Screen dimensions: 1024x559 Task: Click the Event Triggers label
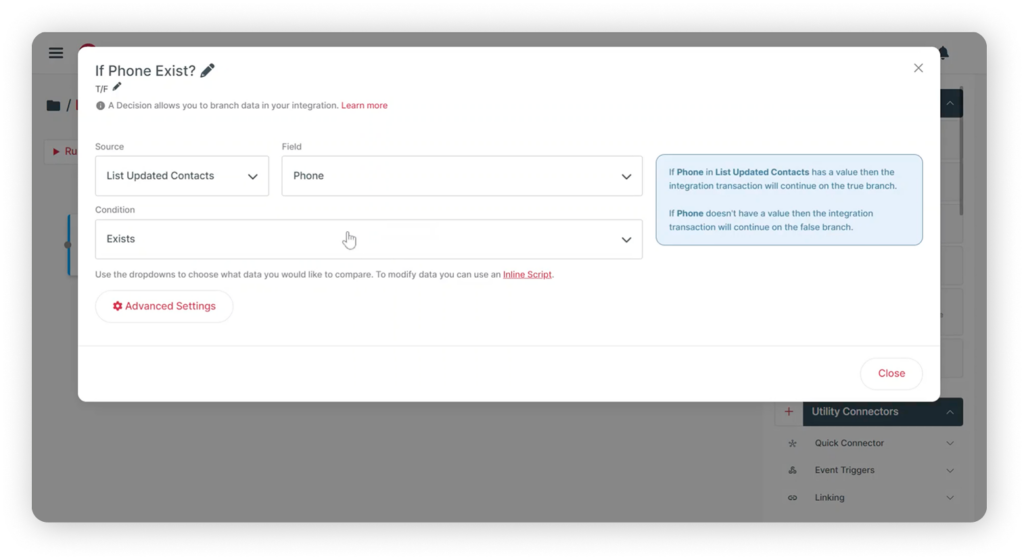coord(844,470)
